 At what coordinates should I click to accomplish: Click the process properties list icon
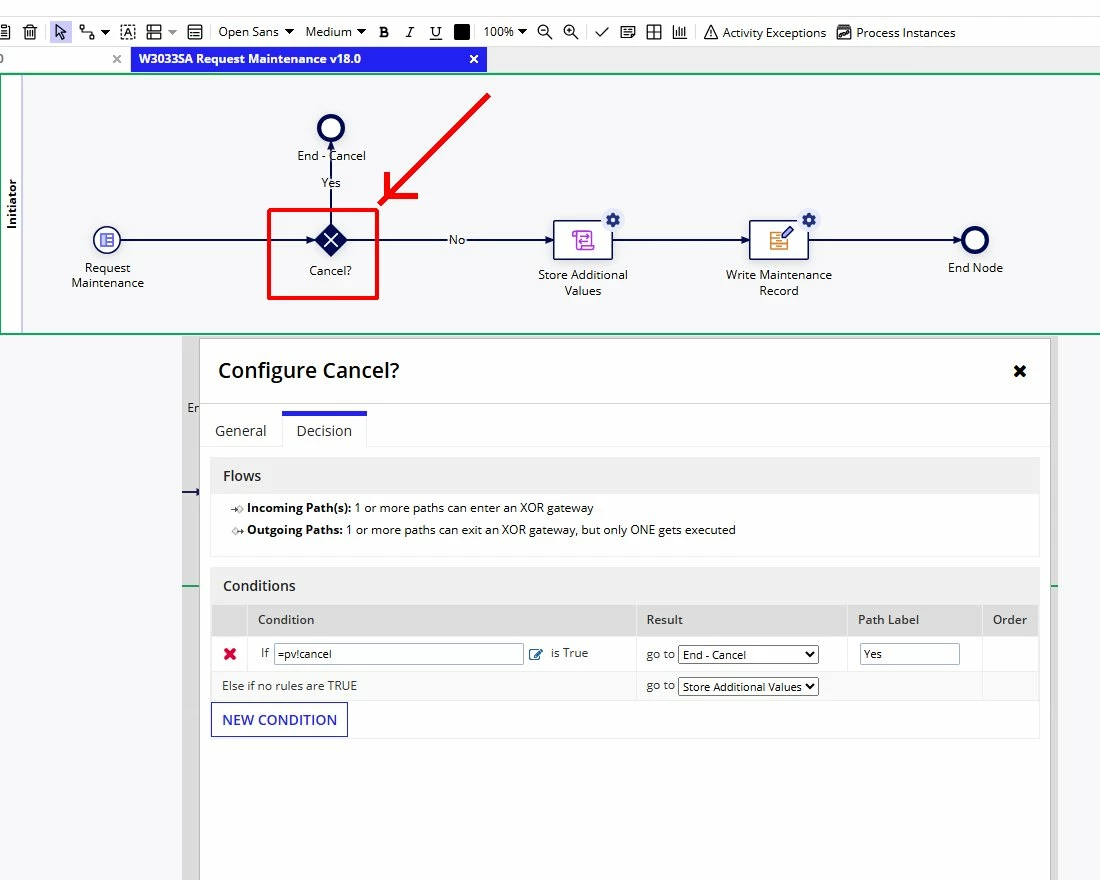[x=195, y=32]
